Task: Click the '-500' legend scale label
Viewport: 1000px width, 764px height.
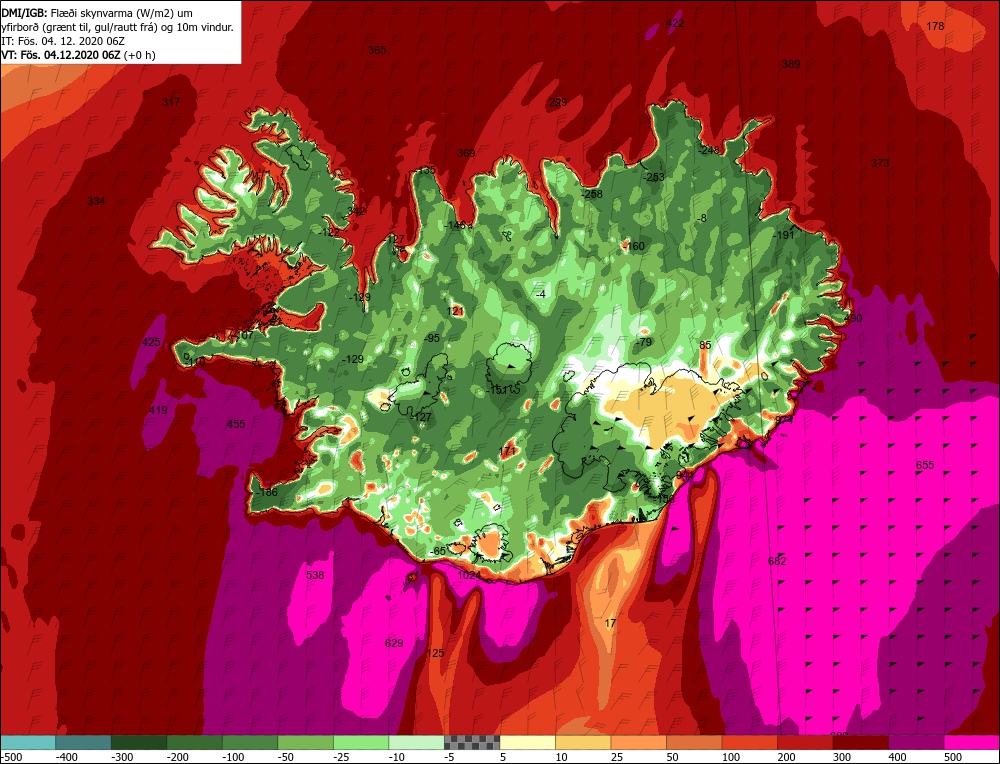Action: (12, 757)
